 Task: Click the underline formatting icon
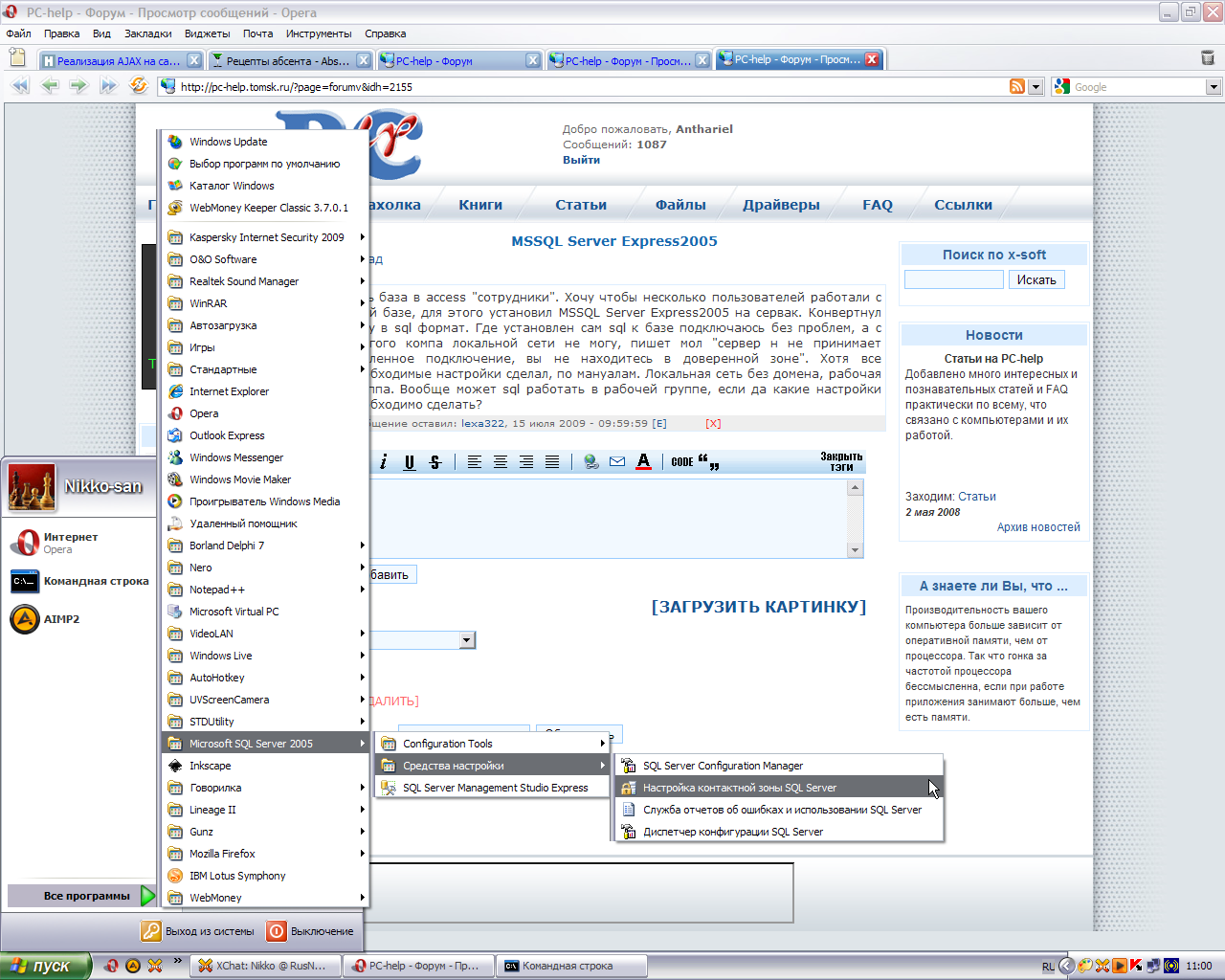point(409,462)
